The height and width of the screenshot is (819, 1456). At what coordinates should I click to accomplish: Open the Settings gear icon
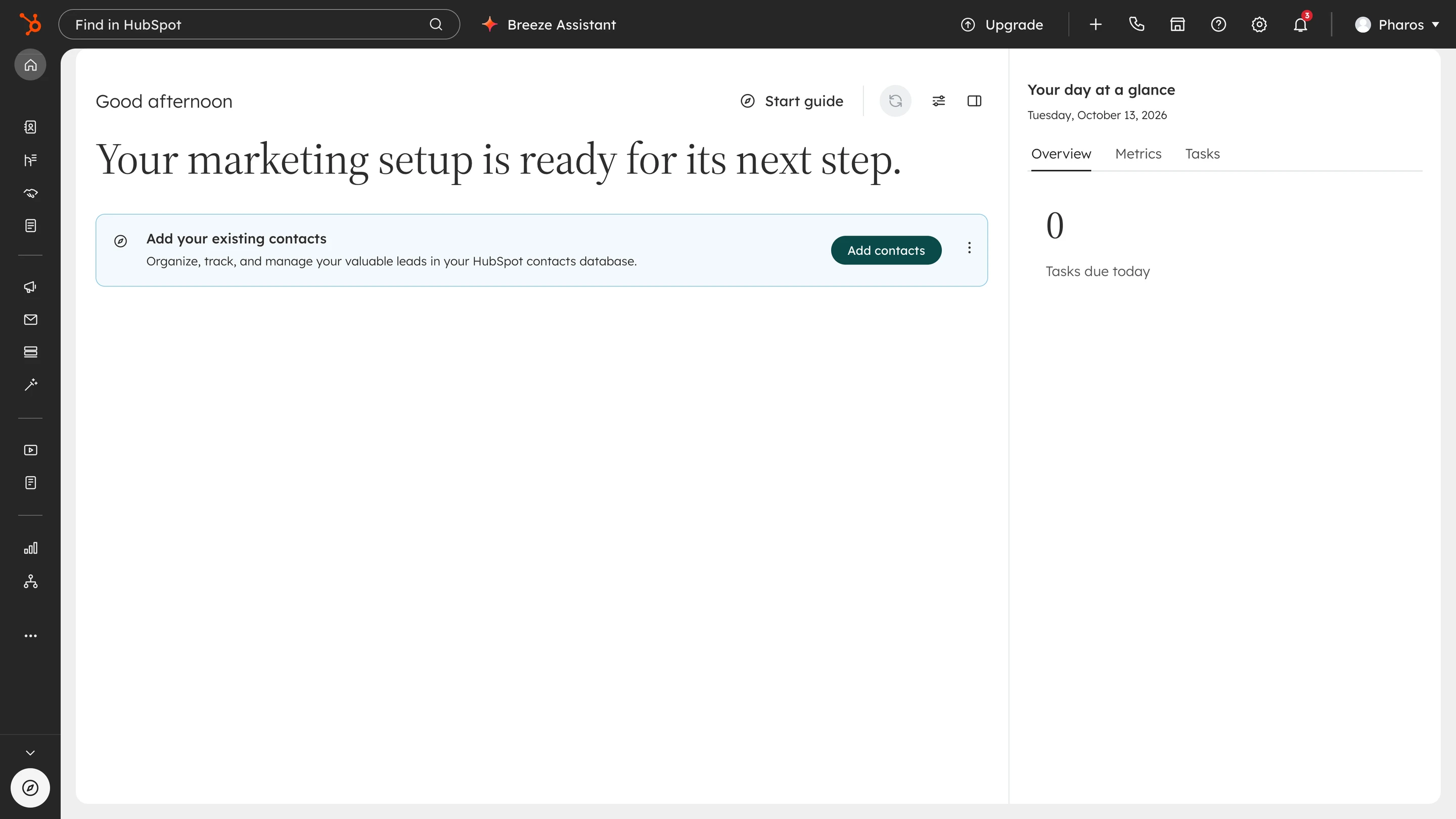[x=1259, y=24]
